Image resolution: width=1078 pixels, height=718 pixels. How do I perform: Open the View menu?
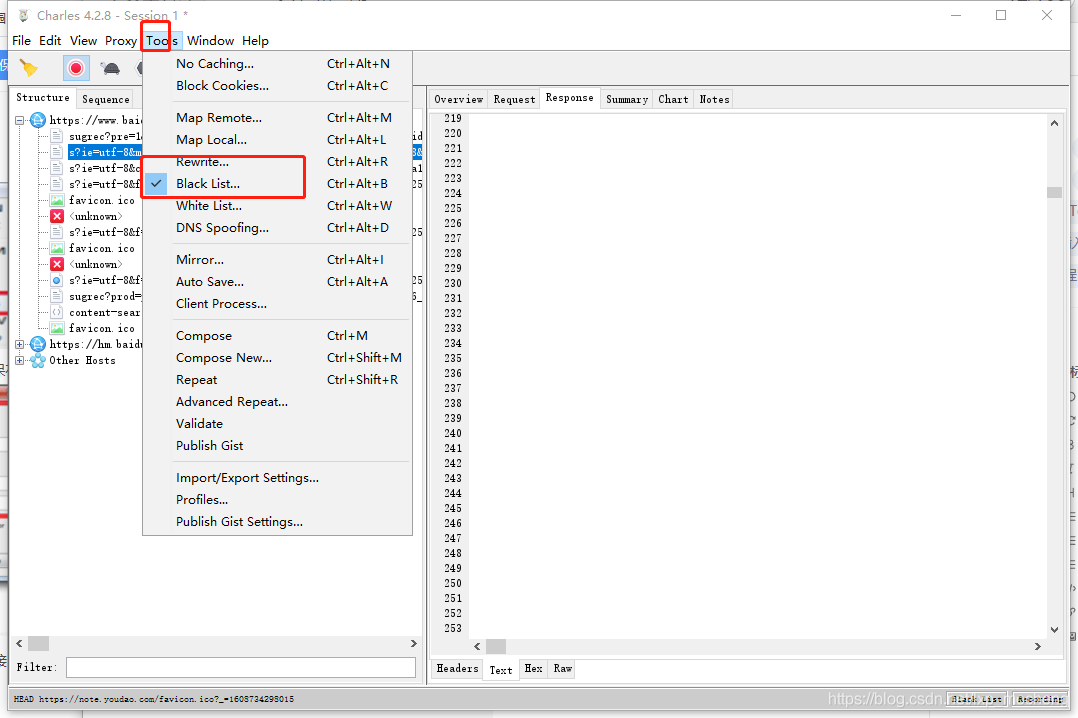coord(83,41)
